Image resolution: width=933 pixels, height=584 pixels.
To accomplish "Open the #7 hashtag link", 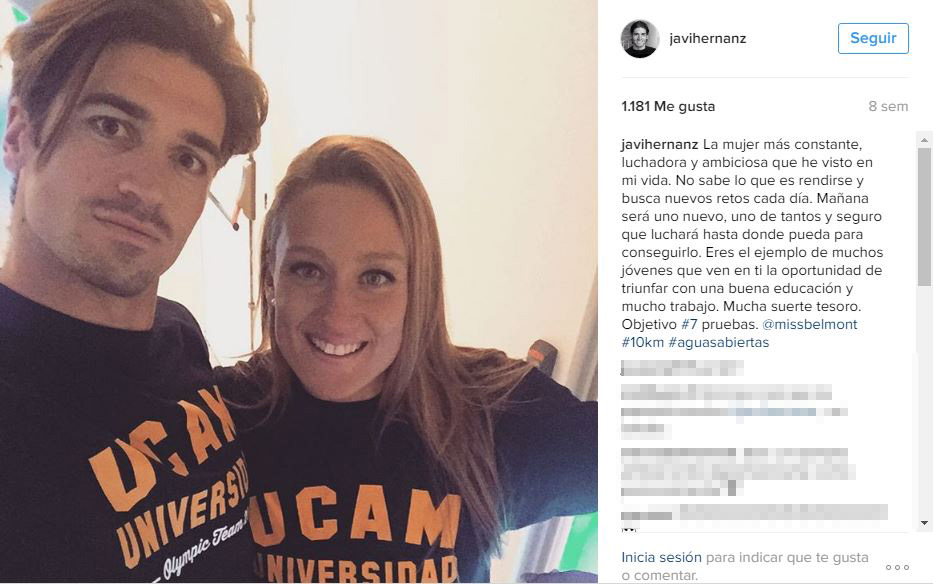I will (689, 324).
